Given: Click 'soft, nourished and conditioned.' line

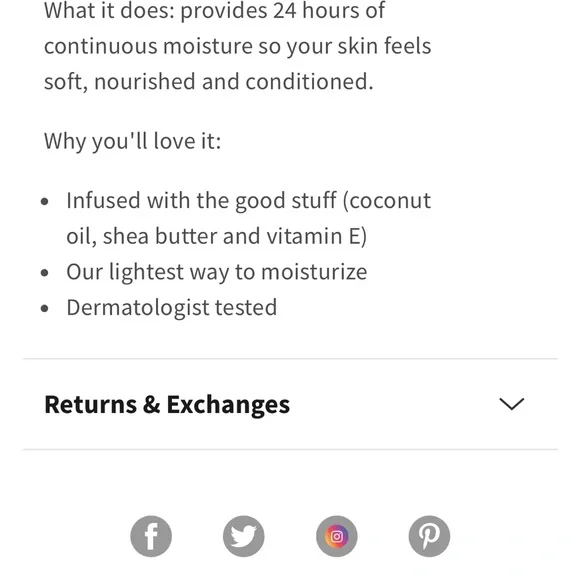Looking at the screenshot, I should tap(209, 82).
